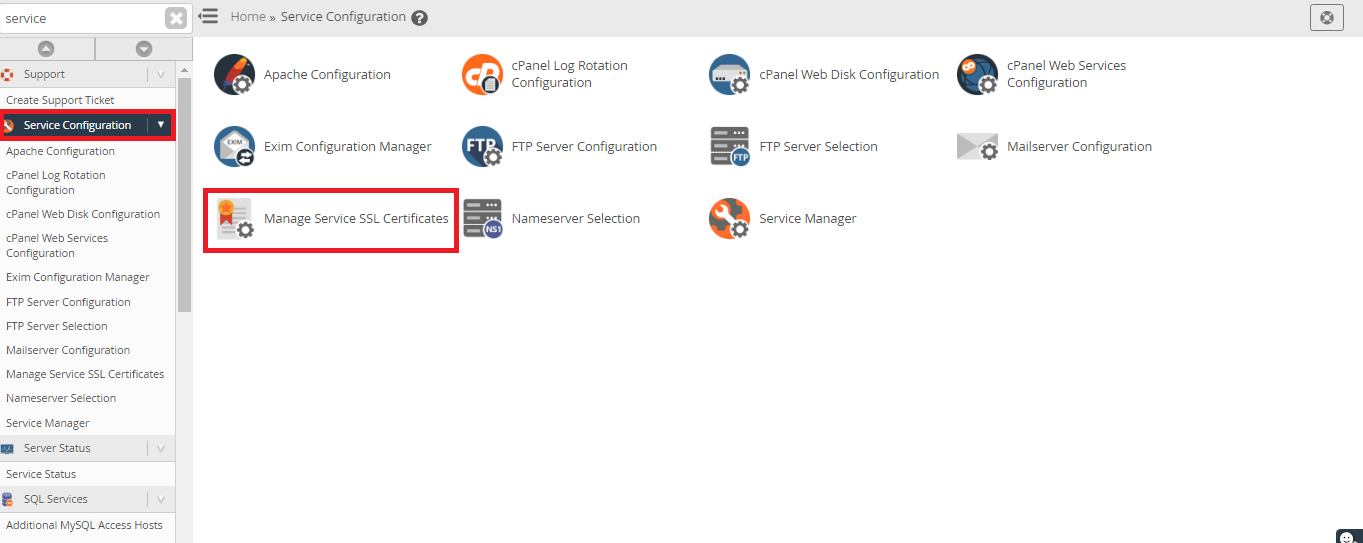Open Mailserver Configuration envelope icon
The width and height of the screenshot is (1363, 543).
978,147
